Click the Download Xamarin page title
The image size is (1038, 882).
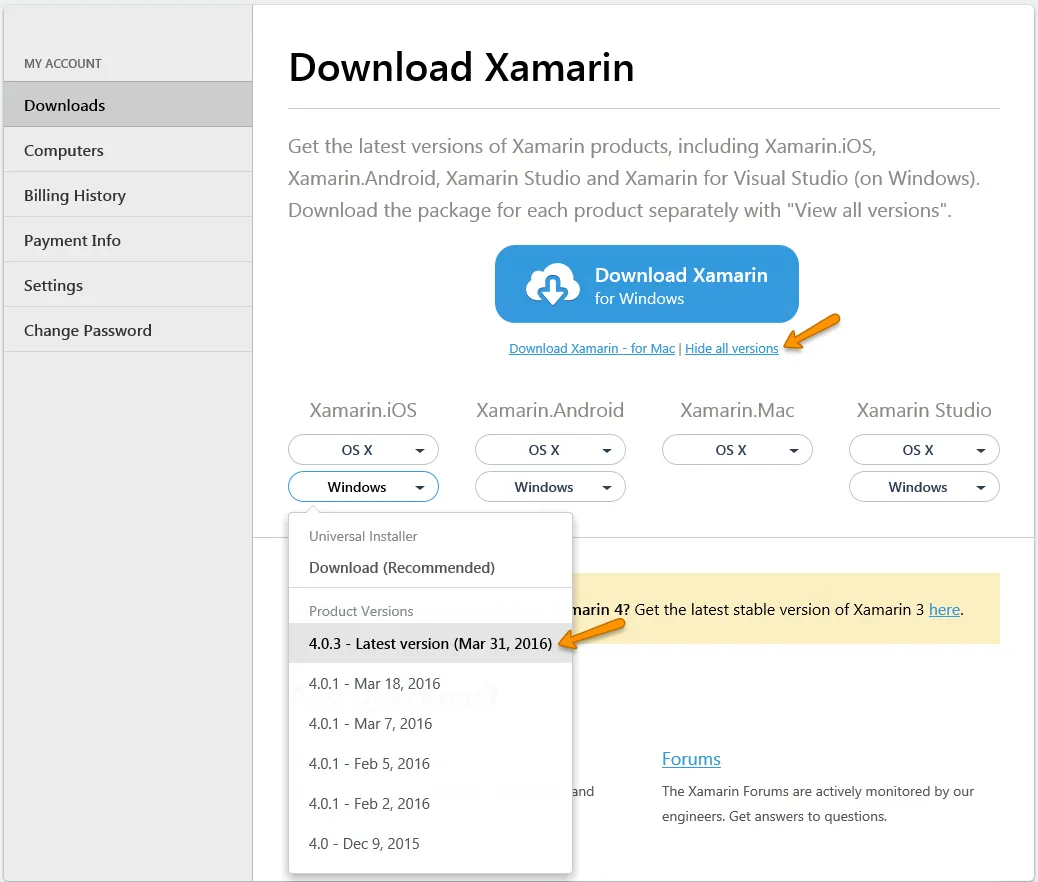pos(461,68)
